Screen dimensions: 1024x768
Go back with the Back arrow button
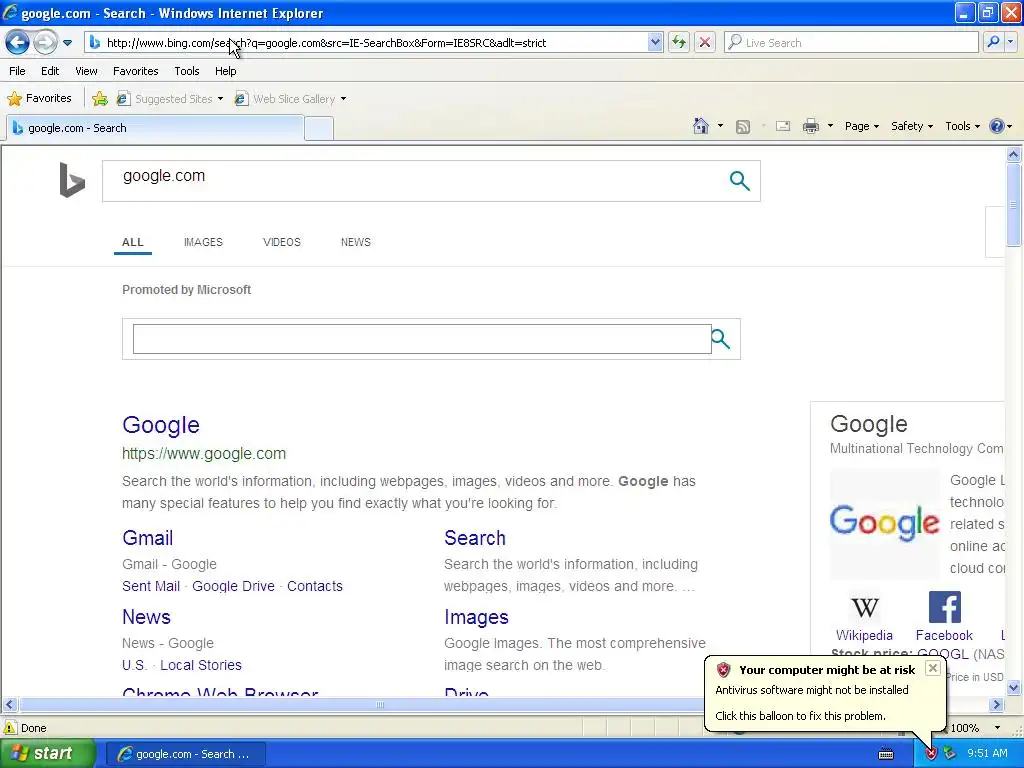(18, 43)
